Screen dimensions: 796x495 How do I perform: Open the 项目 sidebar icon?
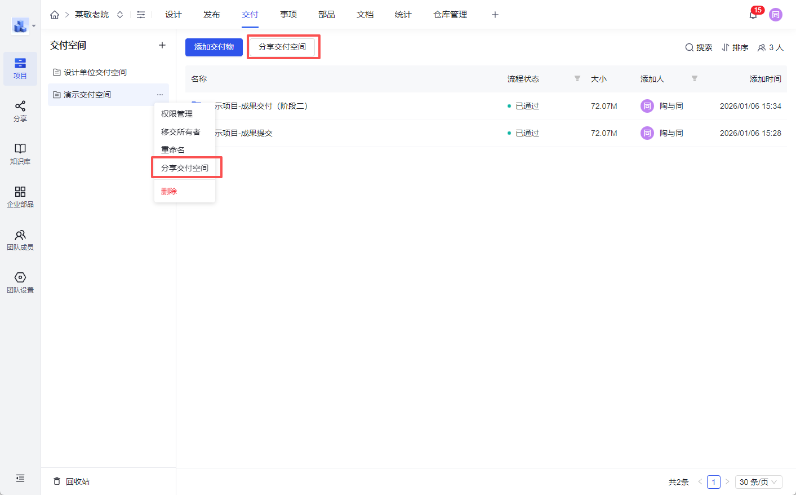pyautogui.click(x=20, y=67)
